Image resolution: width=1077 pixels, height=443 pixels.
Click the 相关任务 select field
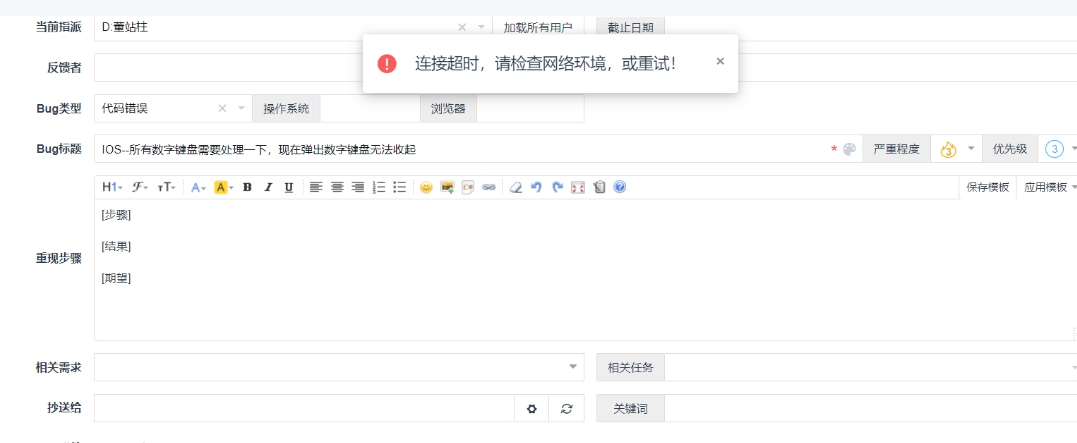tap(870, 367)
